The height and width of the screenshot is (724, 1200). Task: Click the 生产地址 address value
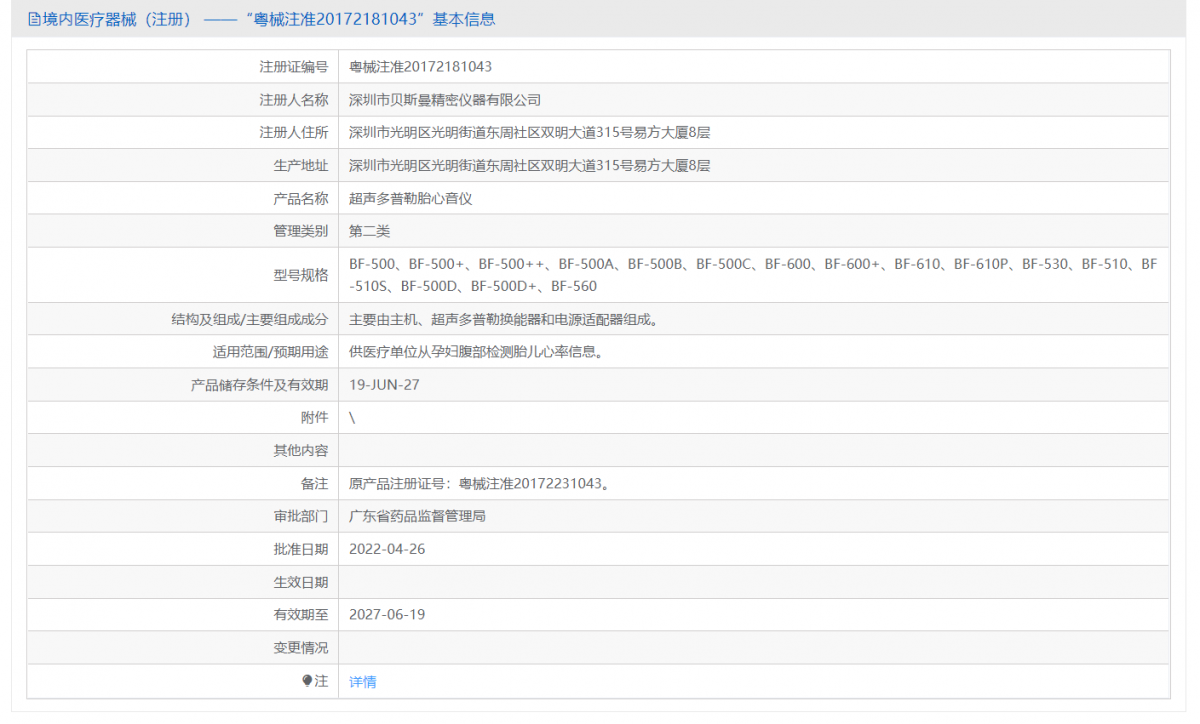pos(529,166)
